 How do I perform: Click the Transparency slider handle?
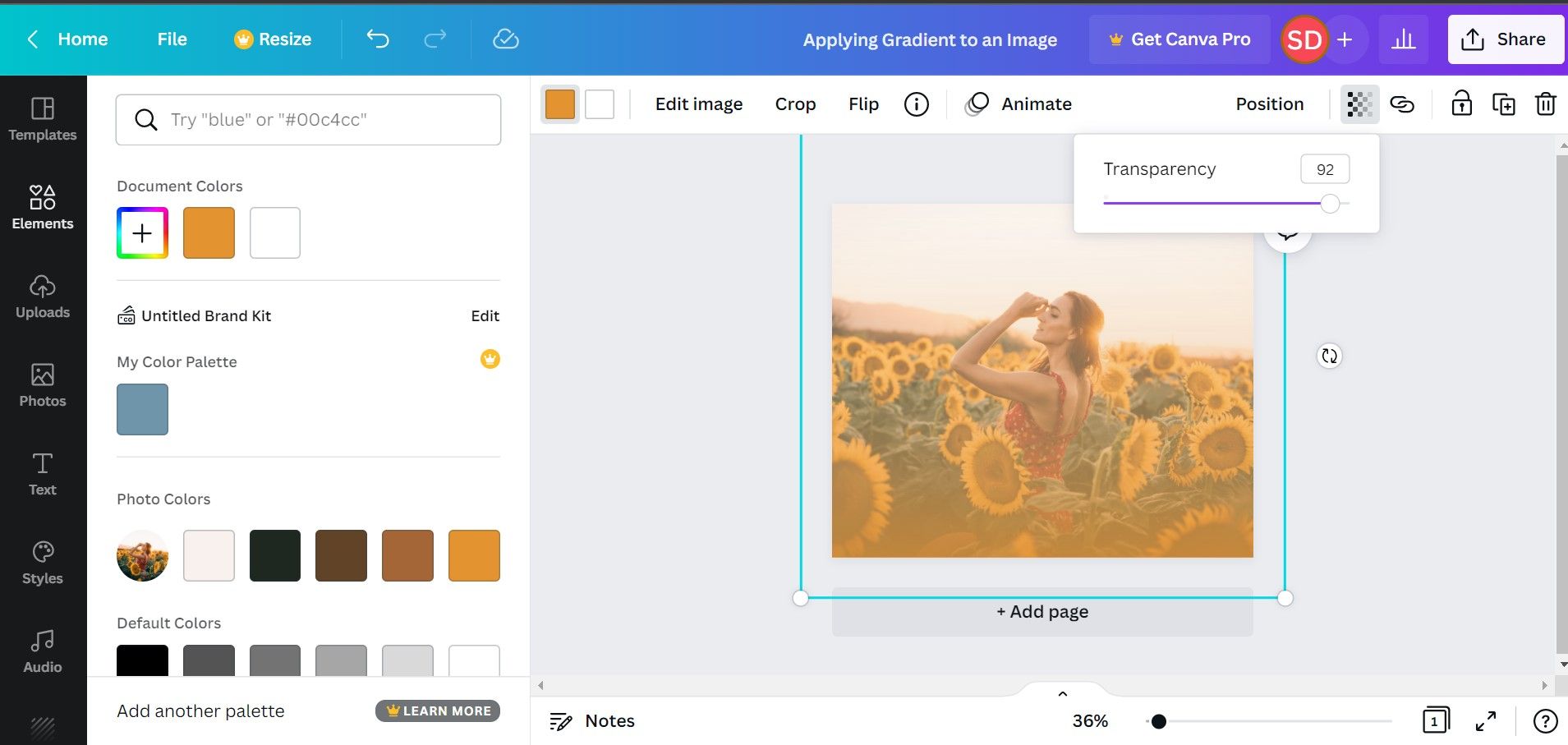pyautogui.click(x=1330, y=203)
